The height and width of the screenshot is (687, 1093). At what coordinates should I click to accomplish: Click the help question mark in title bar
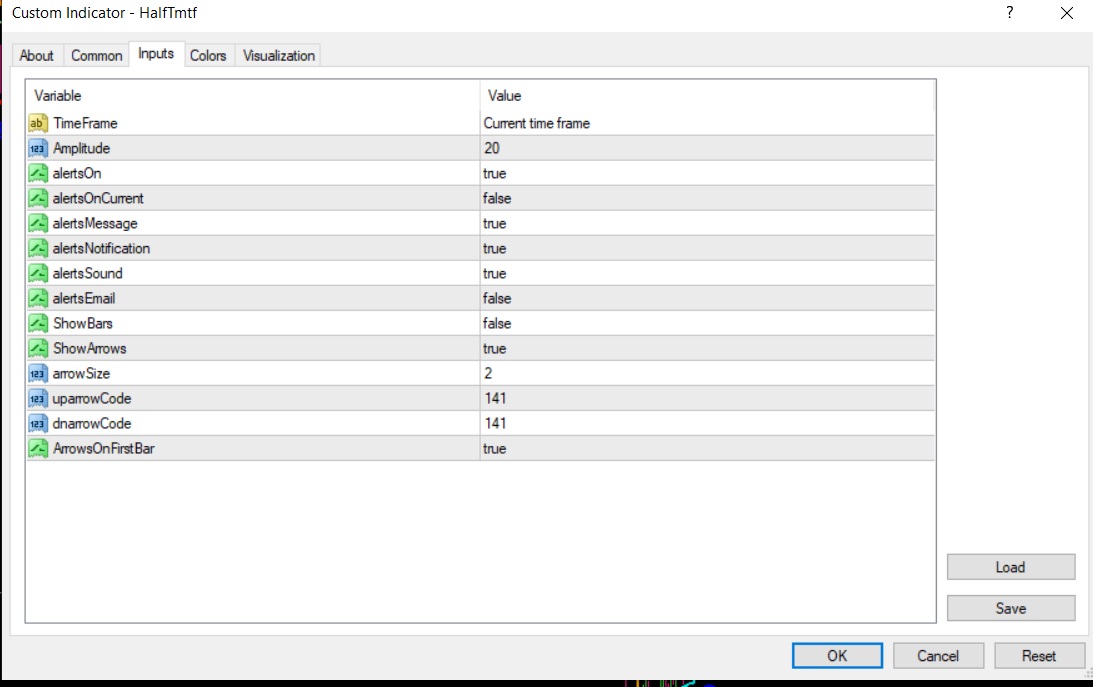click(x=1009, y=13)
